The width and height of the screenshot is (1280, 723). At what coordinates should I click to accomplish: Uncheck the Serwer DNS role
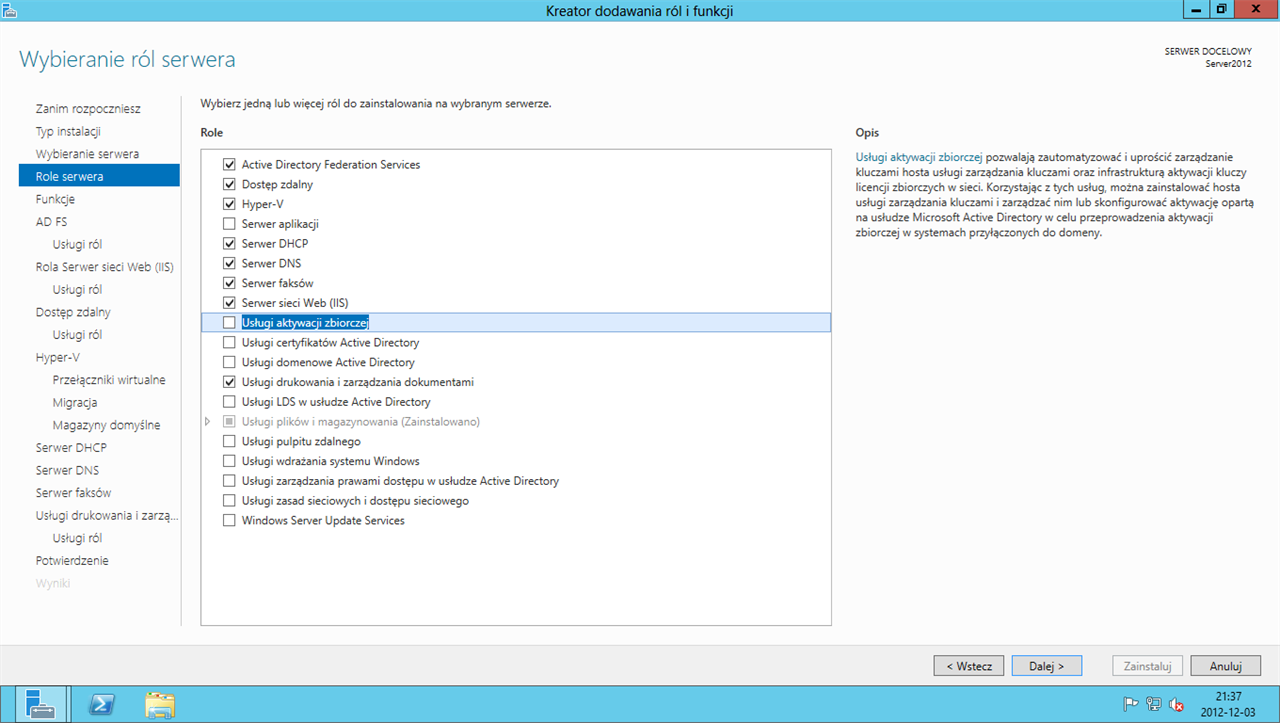tap(230, 263)
